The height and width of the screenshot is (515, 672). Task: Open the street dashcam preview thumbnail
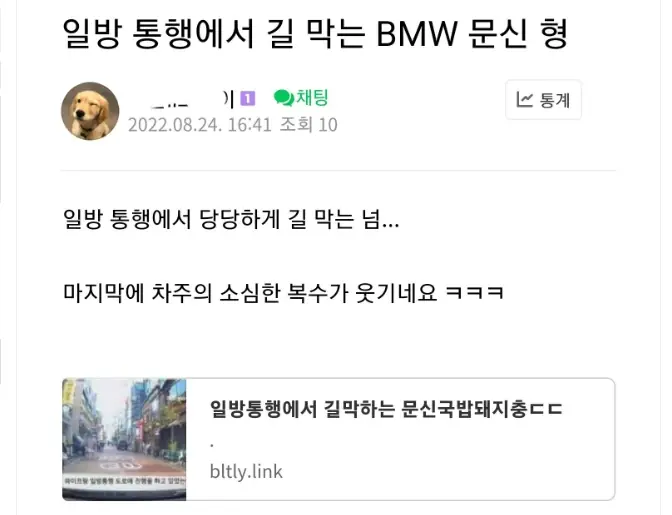click(124, 439)
